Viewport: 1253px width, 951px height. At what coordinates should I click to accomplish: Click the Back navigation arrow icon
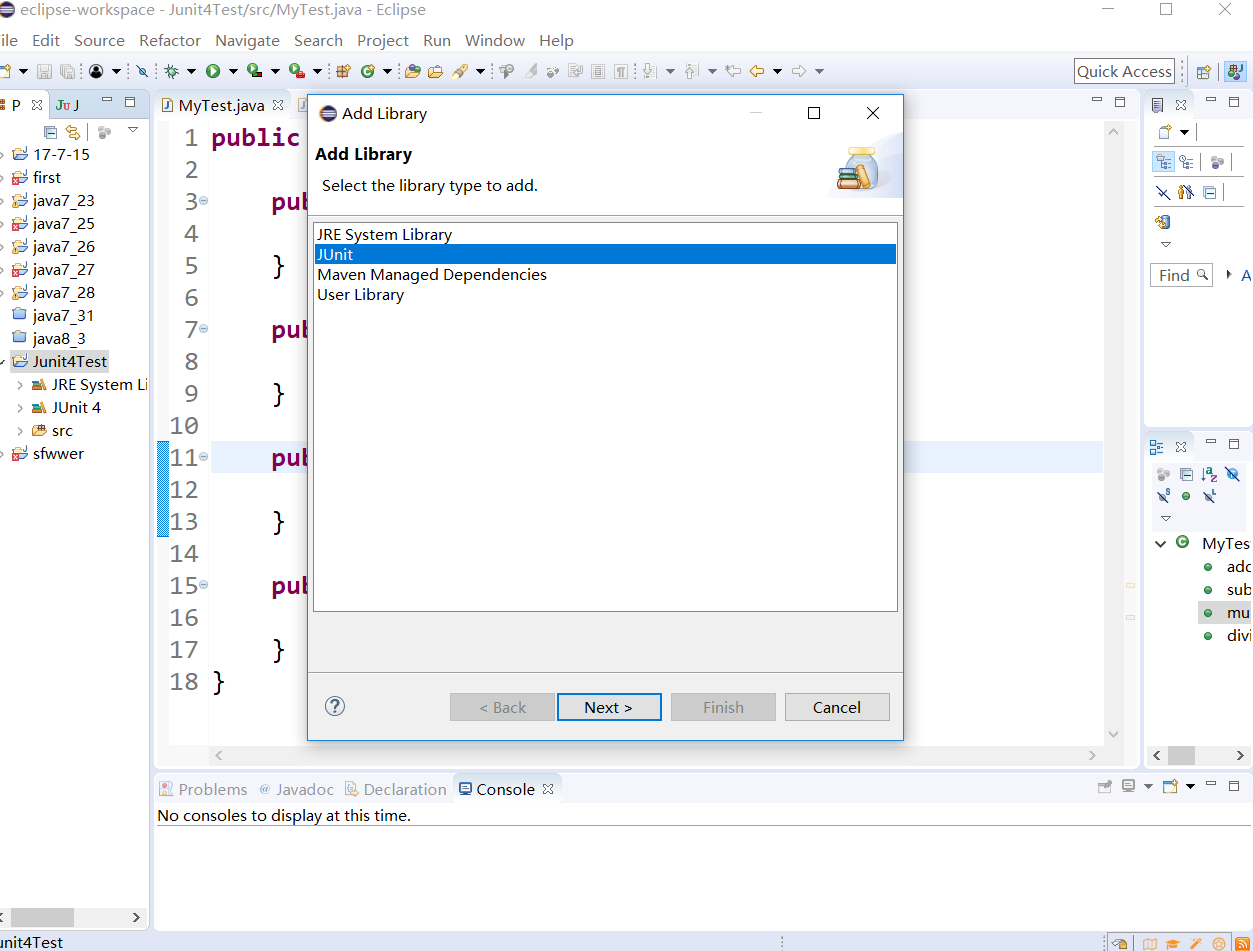pyautogui.click(x=757, y=71)
